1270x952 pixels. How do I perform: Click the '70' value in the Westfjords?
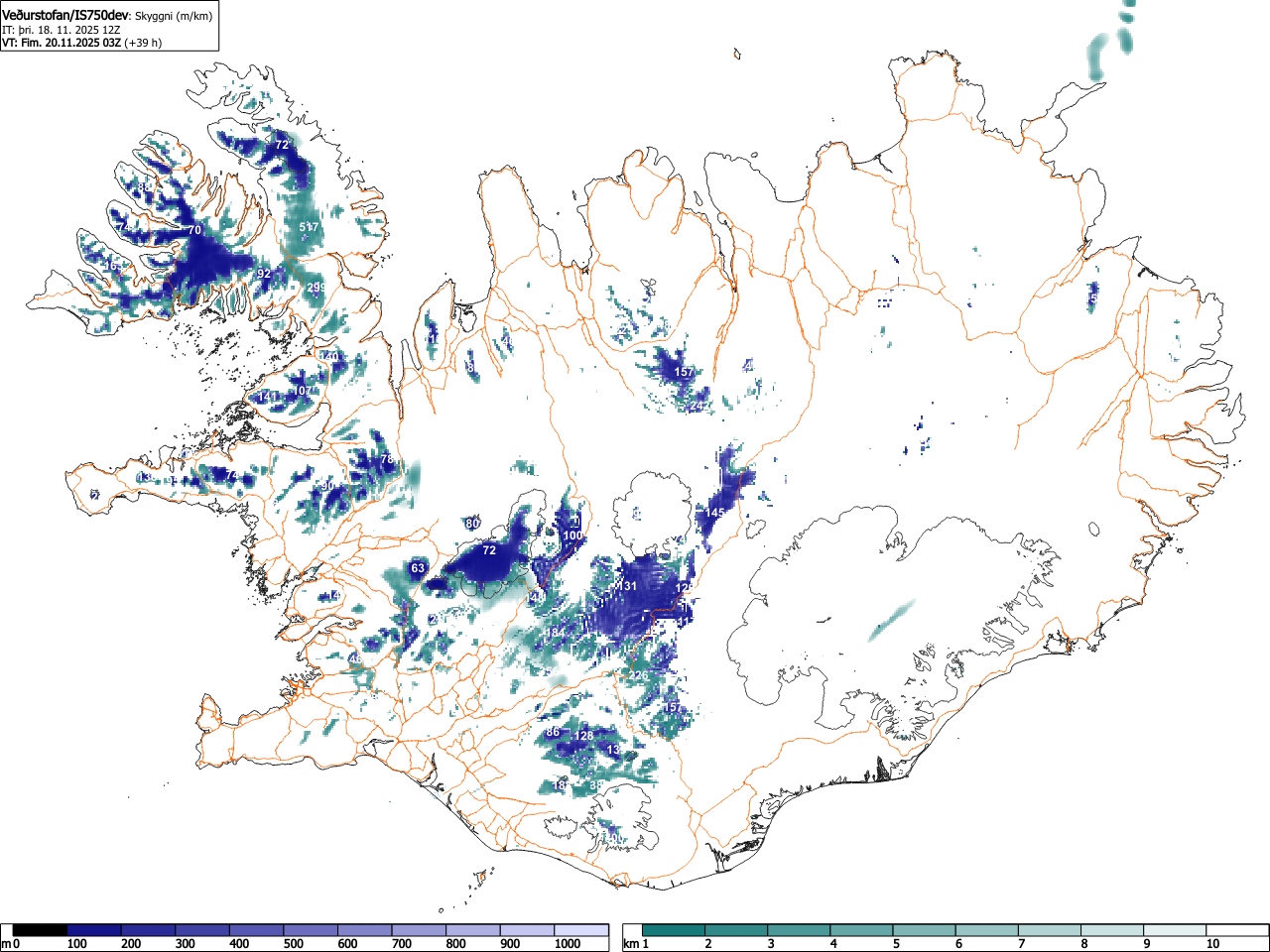pyautogui.click(x=194, y=230)
